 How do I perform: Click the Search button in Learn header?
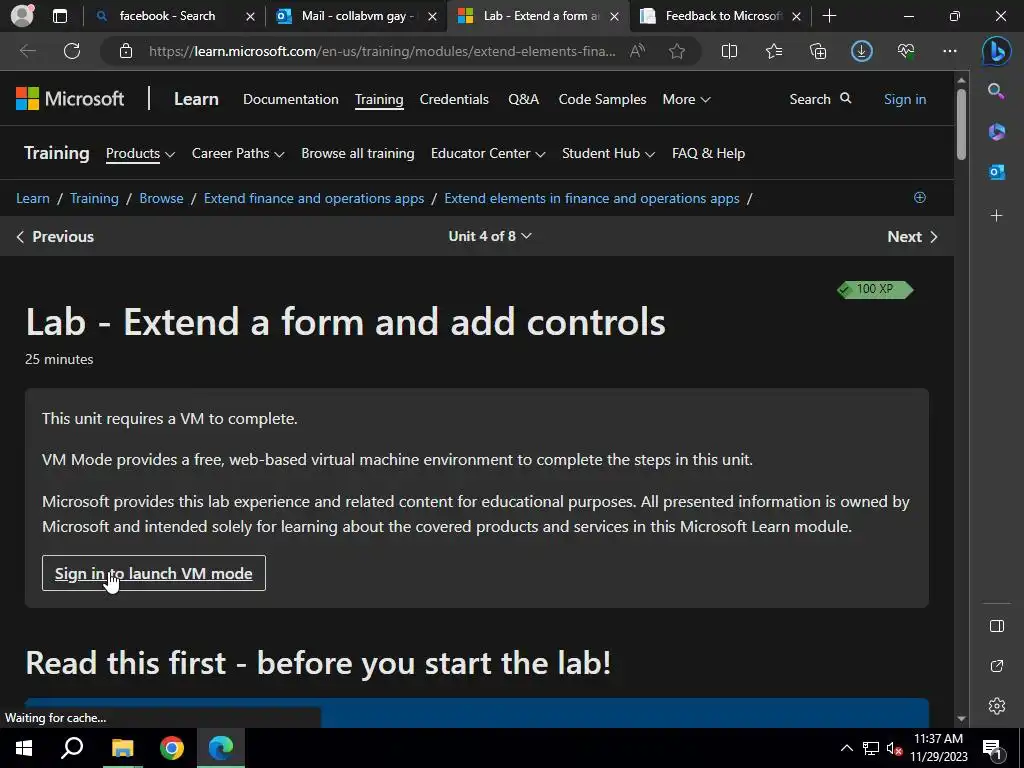click(x=820, y=99)
